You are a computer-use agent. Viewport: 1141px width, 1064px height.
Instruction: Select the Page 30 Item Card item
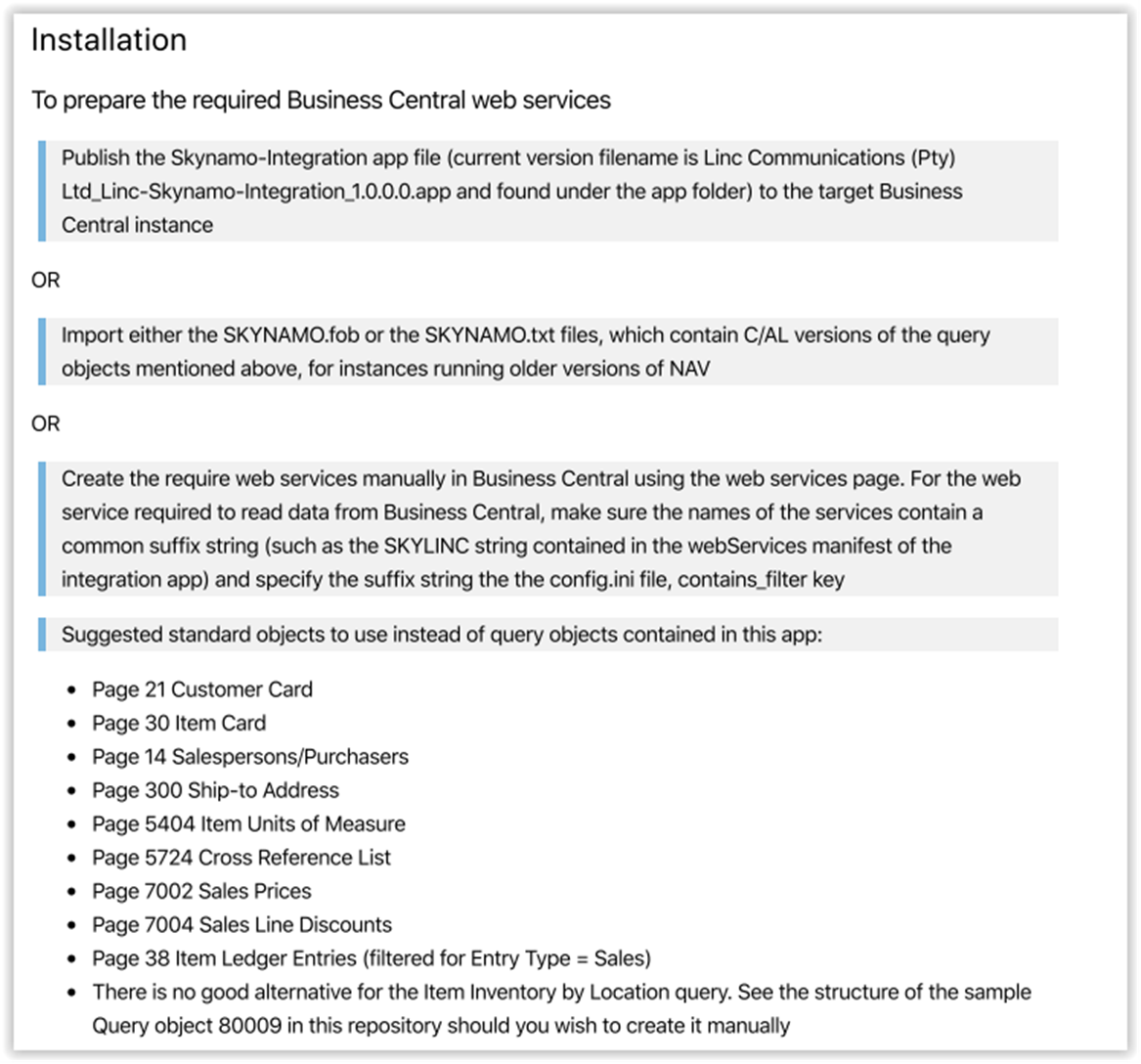[179, 724]
